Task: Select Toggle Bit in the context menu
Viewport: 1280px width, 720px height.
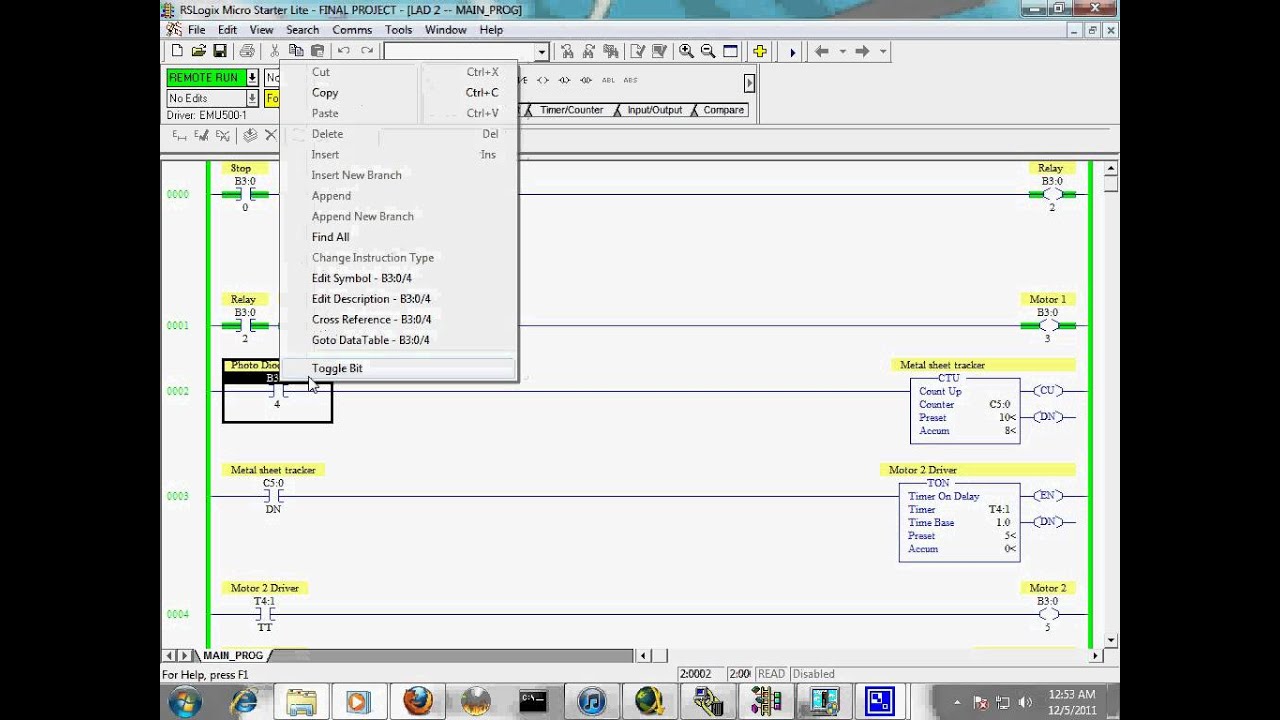Action: pyautogui.click(x=398, y=368)
